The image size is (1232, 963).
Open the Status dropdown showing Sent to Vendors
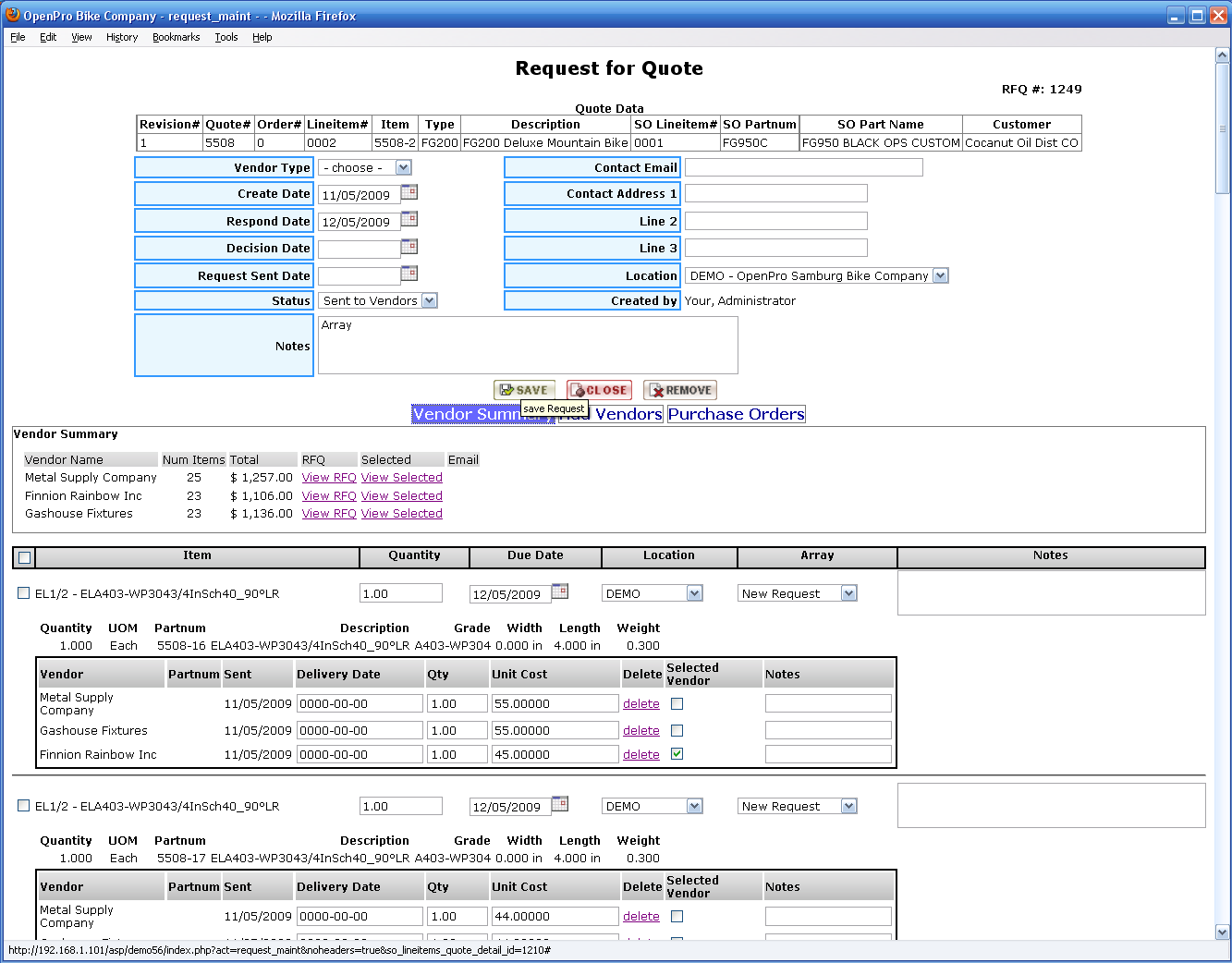[429, 301]
